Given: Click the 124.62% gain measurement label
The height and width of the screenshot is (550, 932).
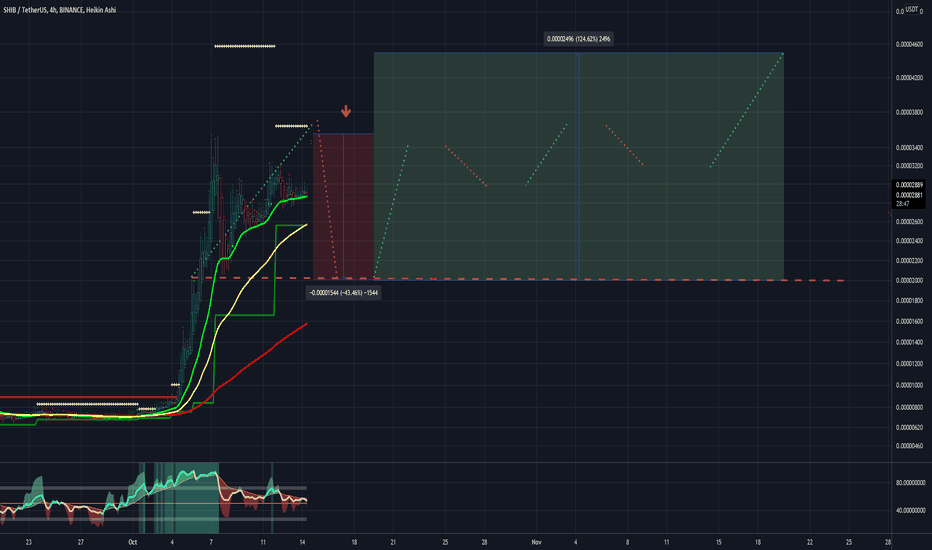Looking at the screenshot, I should tap(578, 39).
